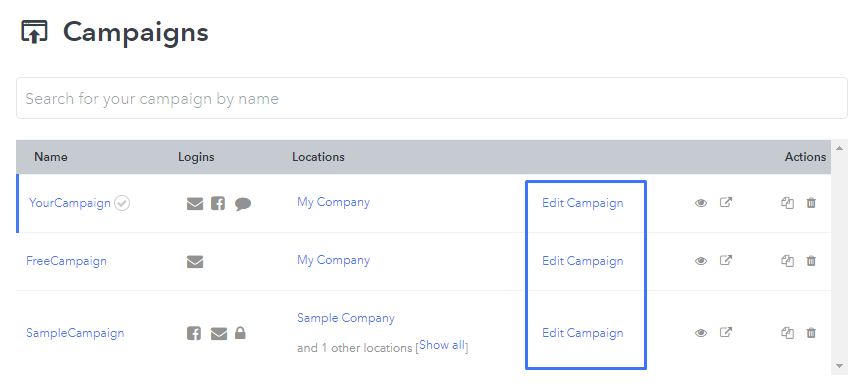Focus the campaign name search field
Image resolution: width=856 pixels, height=387 pixels.
coord(432,98)
